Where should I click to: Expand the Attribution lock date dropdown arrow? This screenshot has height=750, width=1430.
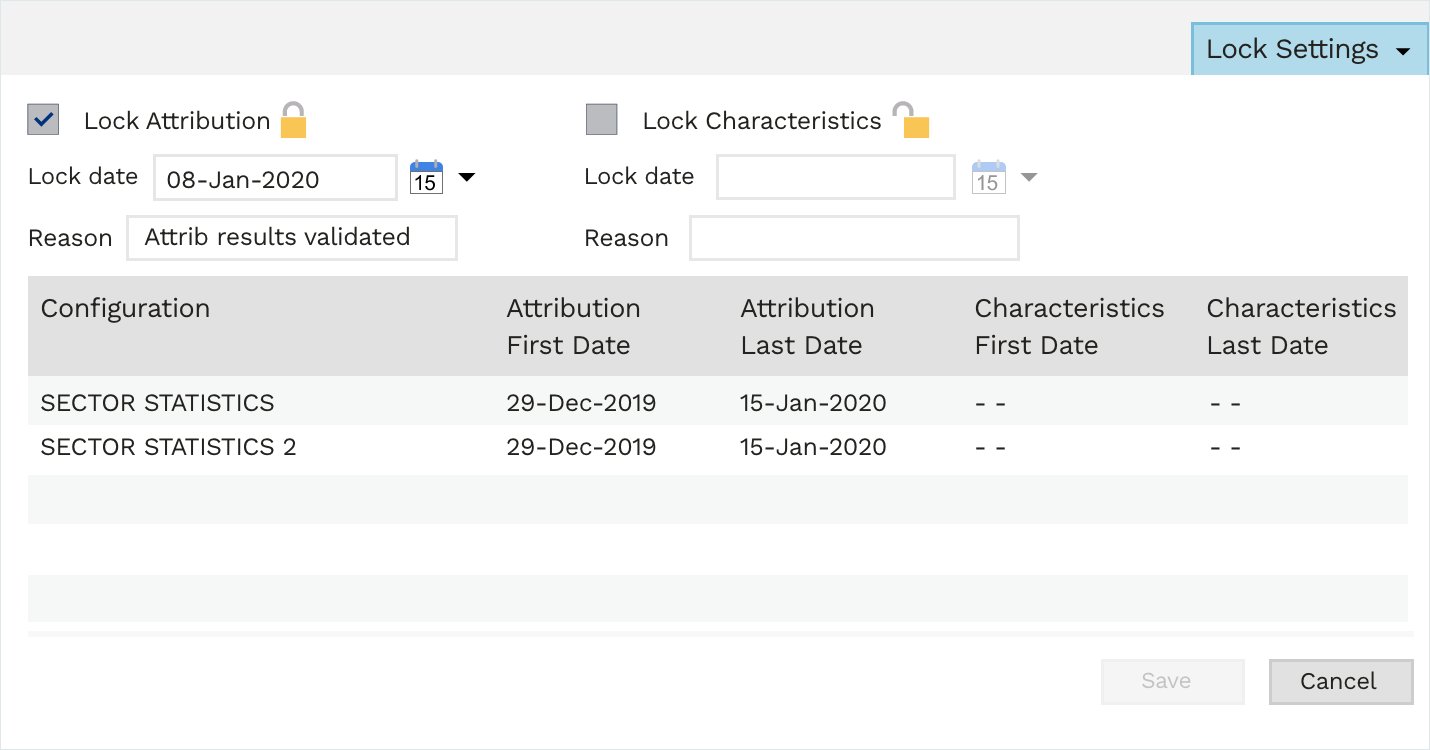tap(466, 178)
